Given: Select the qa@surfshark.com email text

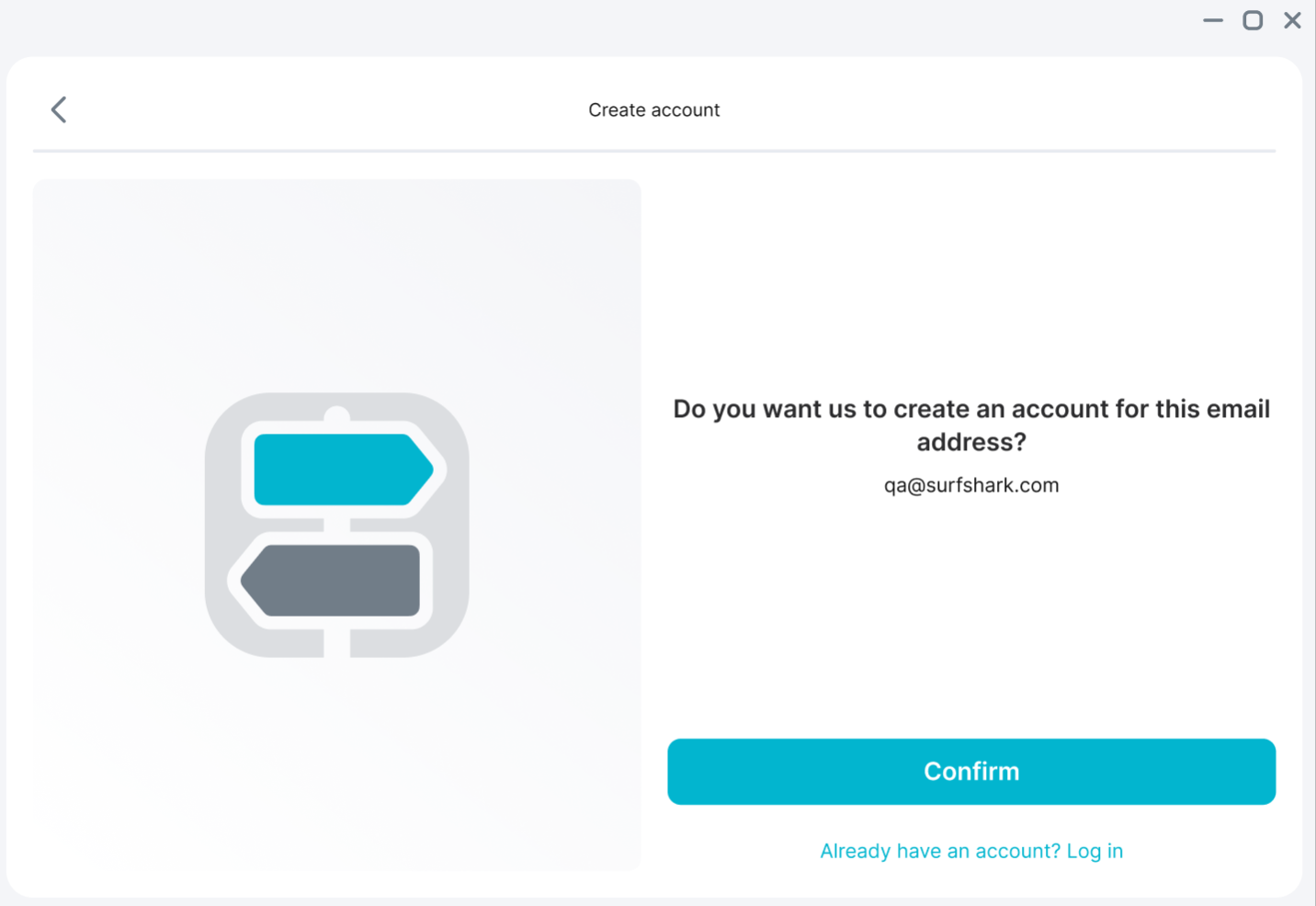Looking at the screenshot, I should tap(970, 485).
